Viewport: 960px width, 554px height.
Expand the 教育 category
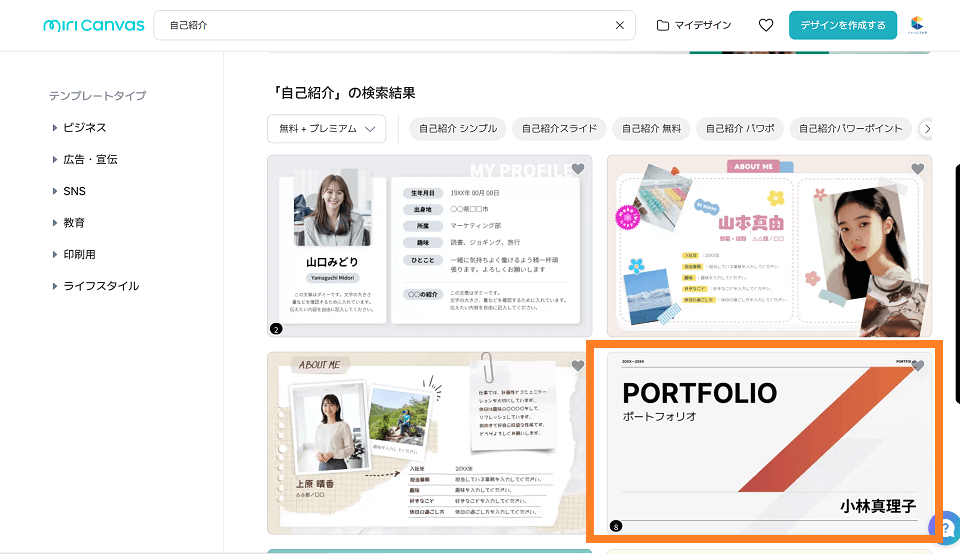73,222
